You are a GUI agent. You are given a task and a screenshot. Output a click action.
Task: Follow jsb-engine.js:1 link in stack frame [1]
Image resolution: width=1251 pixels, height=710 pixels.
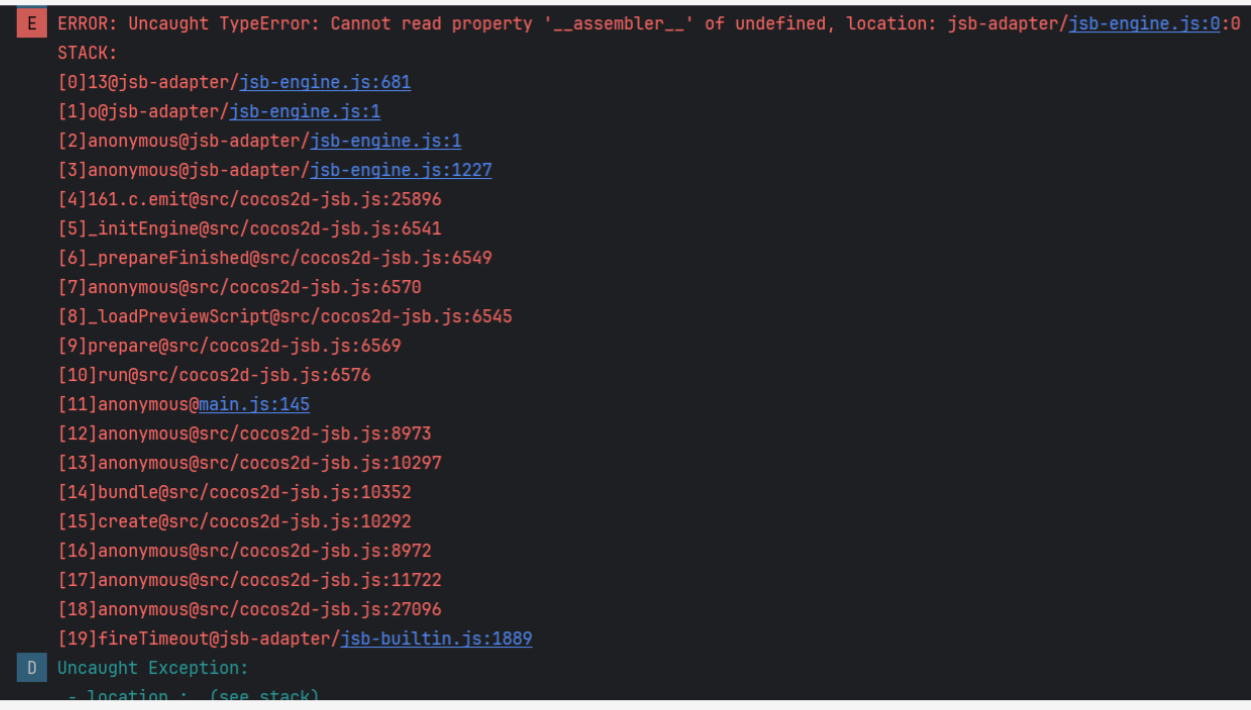[x=305, y=112]
